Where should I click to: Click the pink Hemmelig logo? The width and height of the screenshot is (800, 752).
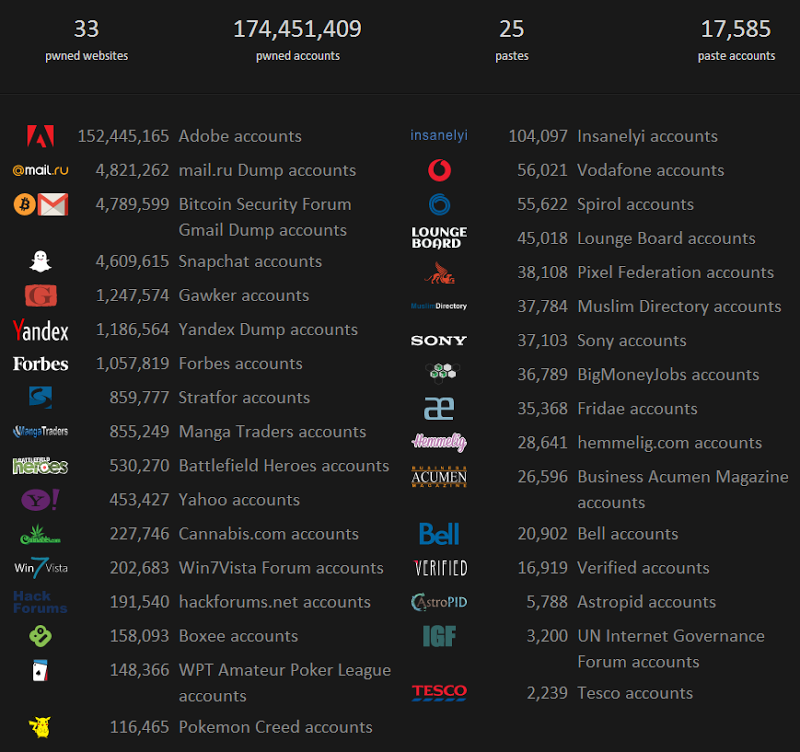click(x=439, y=442)
